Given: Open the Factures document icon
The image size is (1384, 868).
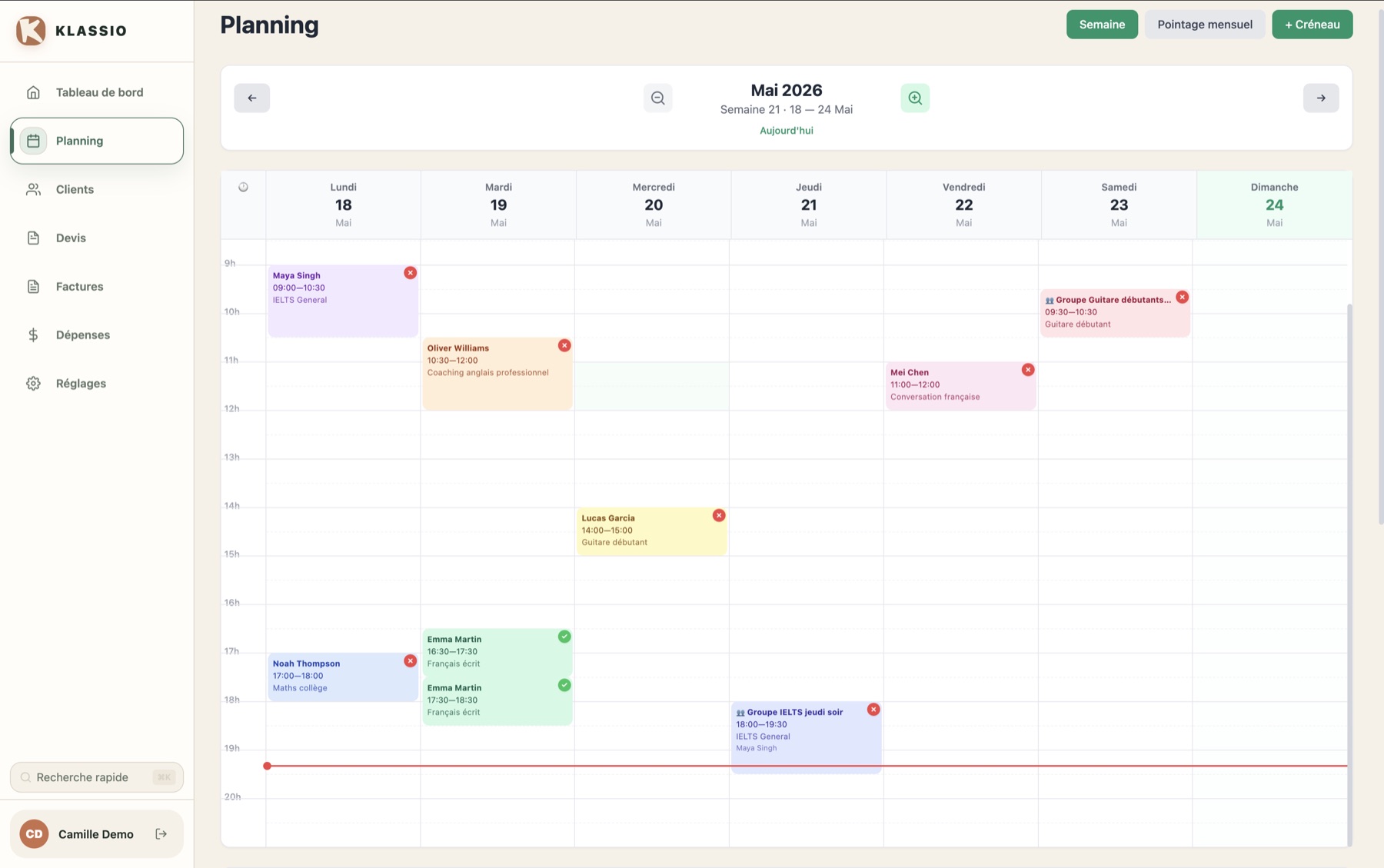Looking at the screenshot, I should 33,286.
